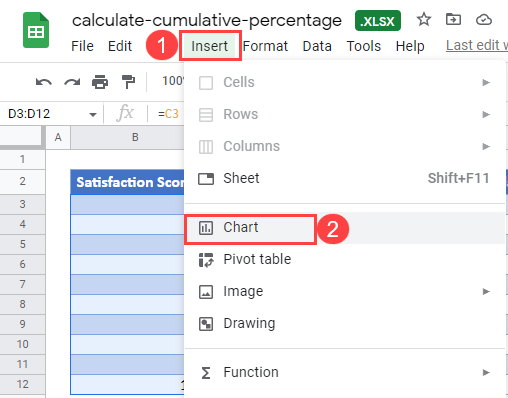
Task: Choose Pivot table from Insert menu
Action: coord(345,259)
